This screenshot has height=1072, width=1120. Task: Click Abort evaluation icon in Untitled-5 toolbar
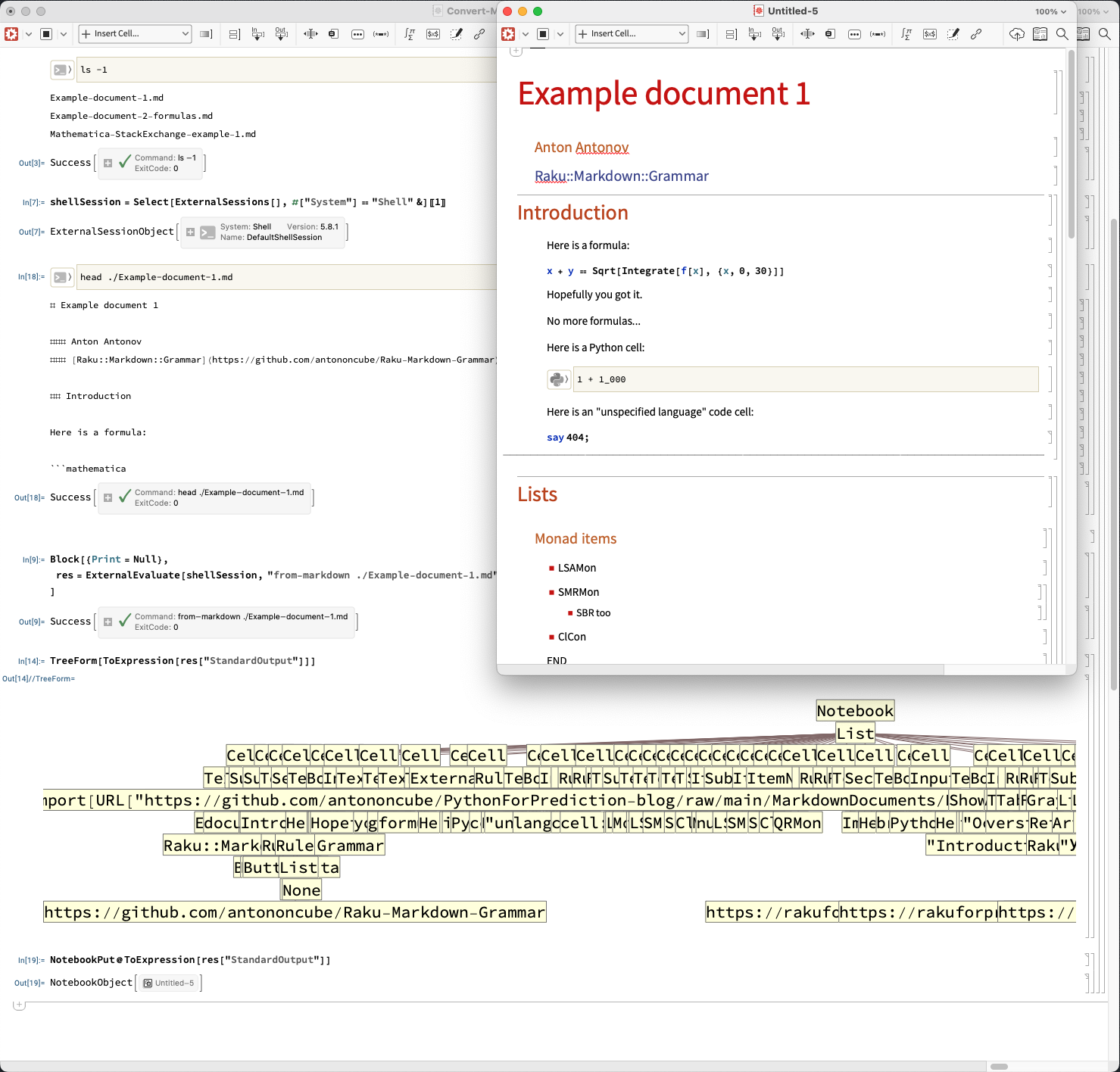(543, 34)
